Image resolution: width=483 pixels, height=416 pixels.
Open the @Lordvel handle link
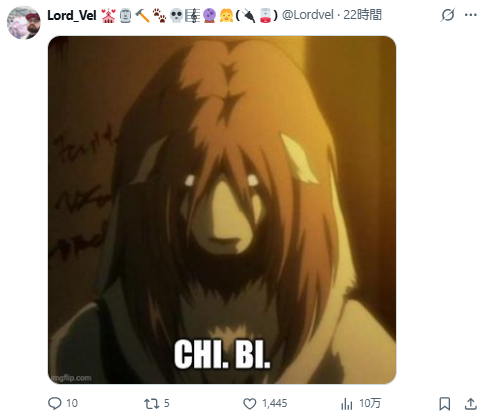308,15
